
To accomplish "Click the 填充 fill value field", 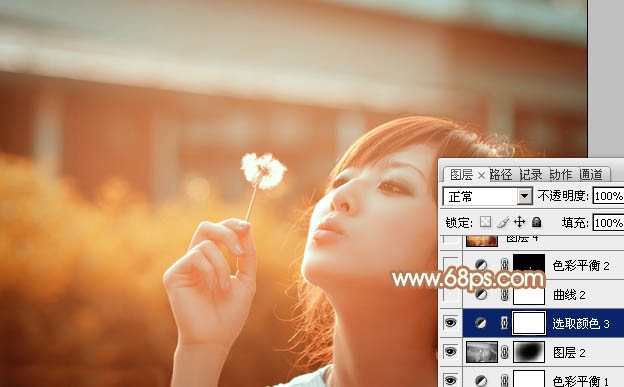I will (x=608, y=223).
